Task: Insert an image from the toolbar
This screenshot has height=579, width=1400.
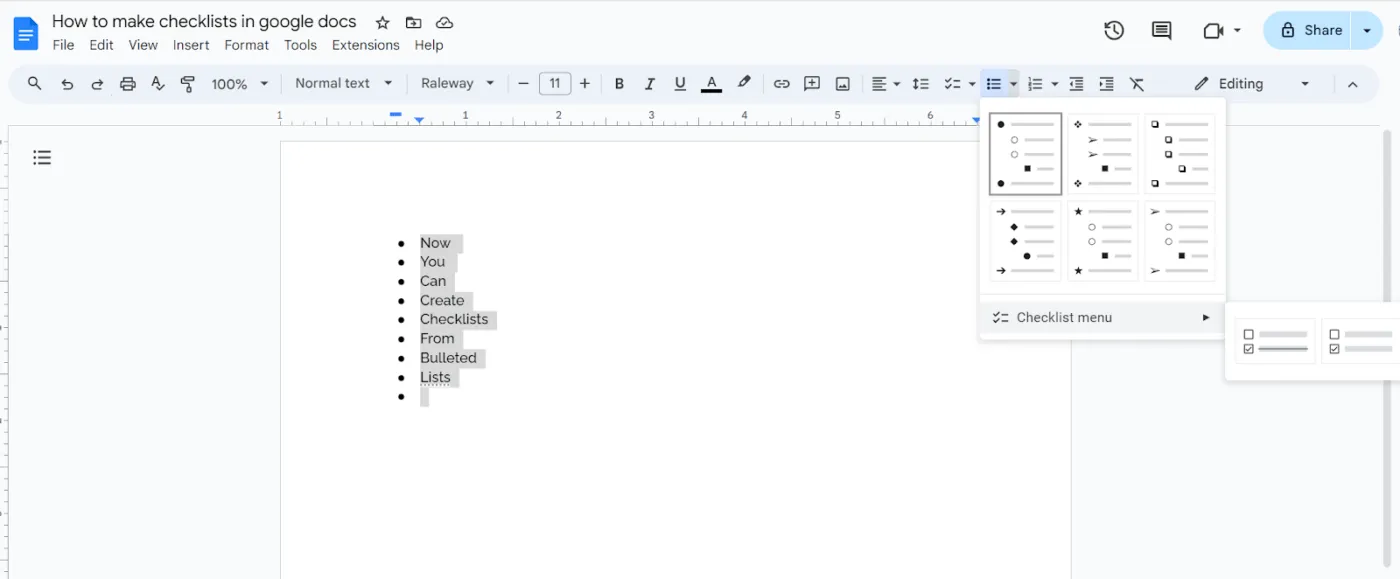Action: [x=842, y=83]
